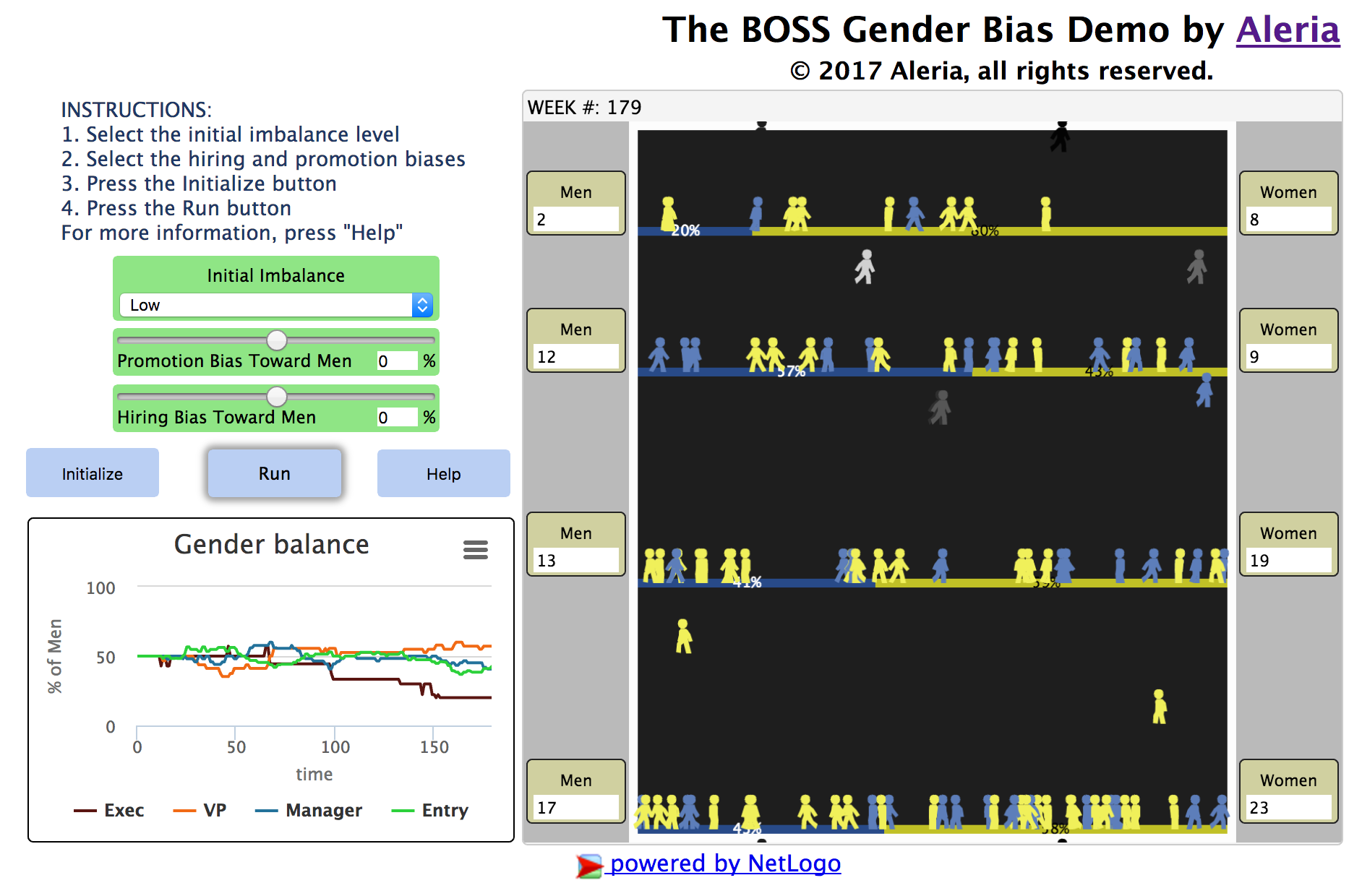
Task: Open the Initial Imbalance dropdown set to Low
Action: (275, 305)
